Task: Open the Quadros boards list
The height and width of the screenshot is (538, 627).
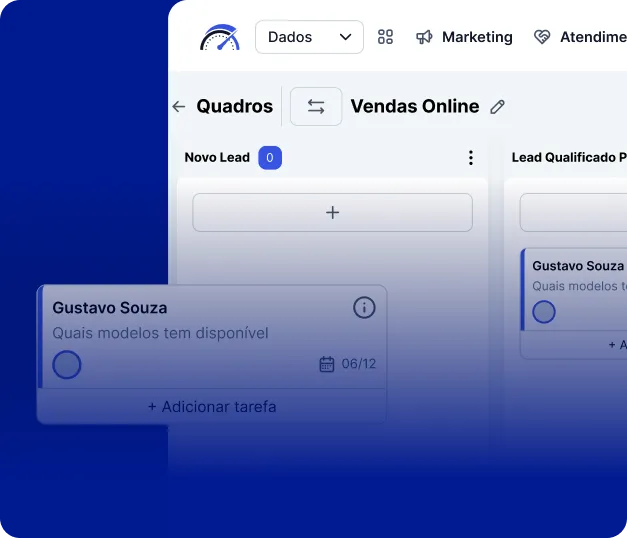Action: click(x=235, y=106)
